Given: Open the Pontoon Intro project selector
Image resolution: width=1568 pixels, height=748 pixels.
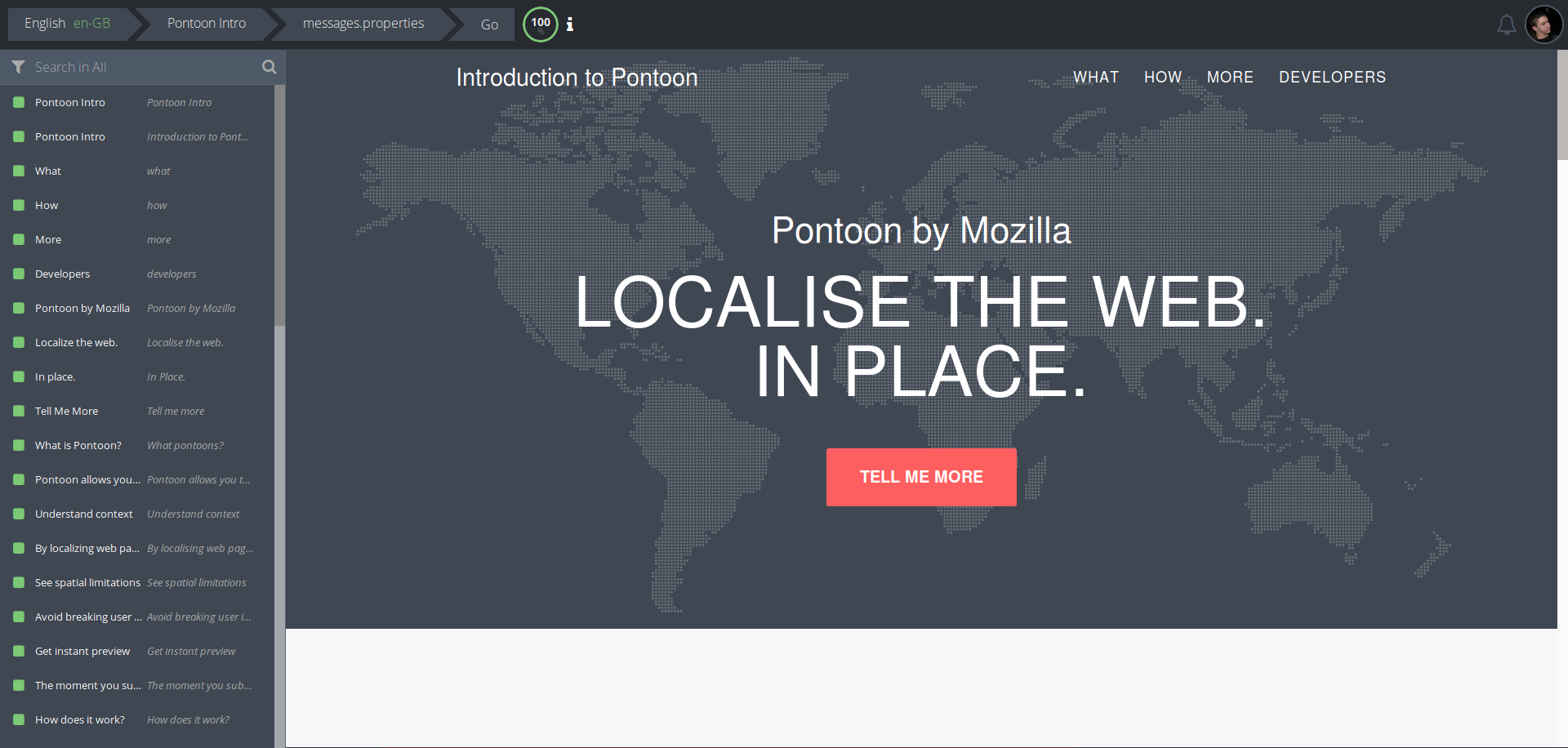Looking at the screenshot, I should point(207,24).
